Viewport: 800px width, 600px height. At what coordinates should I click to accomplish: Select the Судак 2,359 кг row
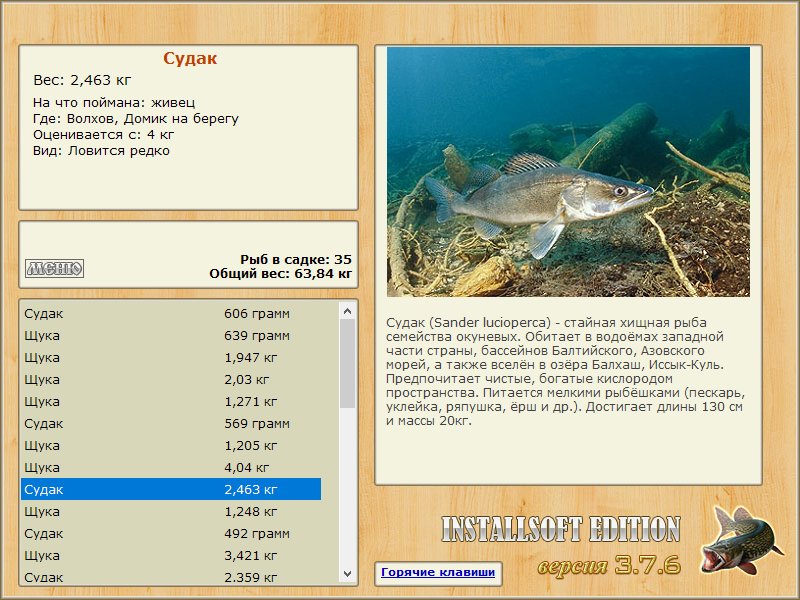click(171, 576)
